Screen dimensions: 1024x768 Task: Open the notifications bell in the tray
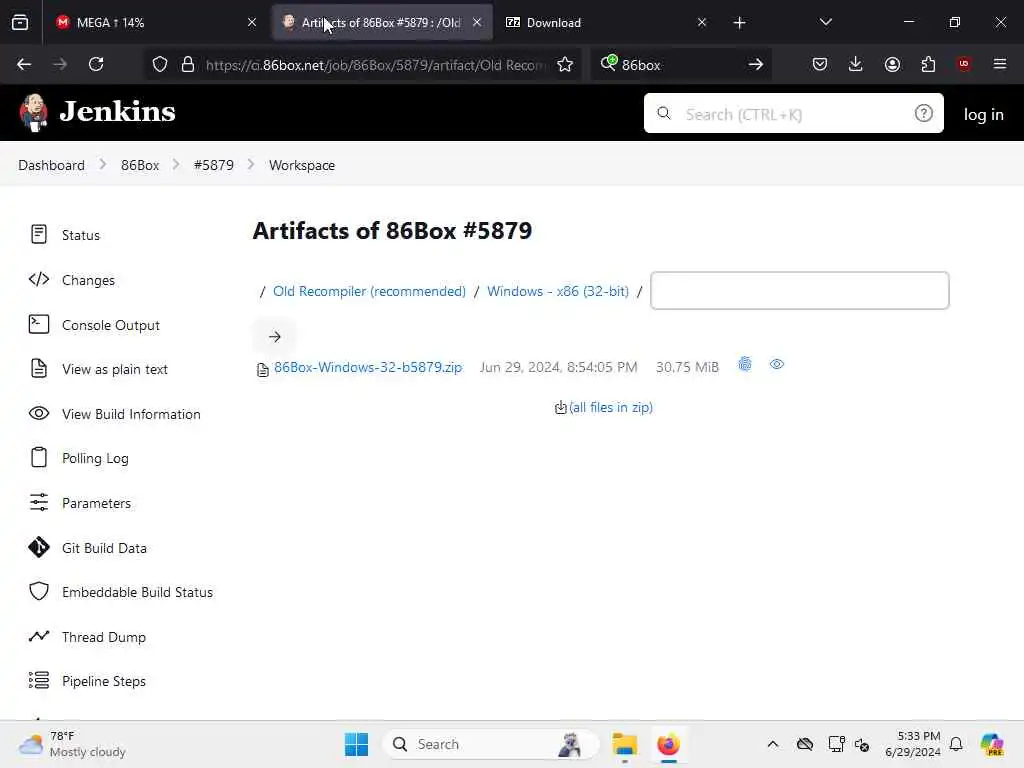(x=956, y=744)
